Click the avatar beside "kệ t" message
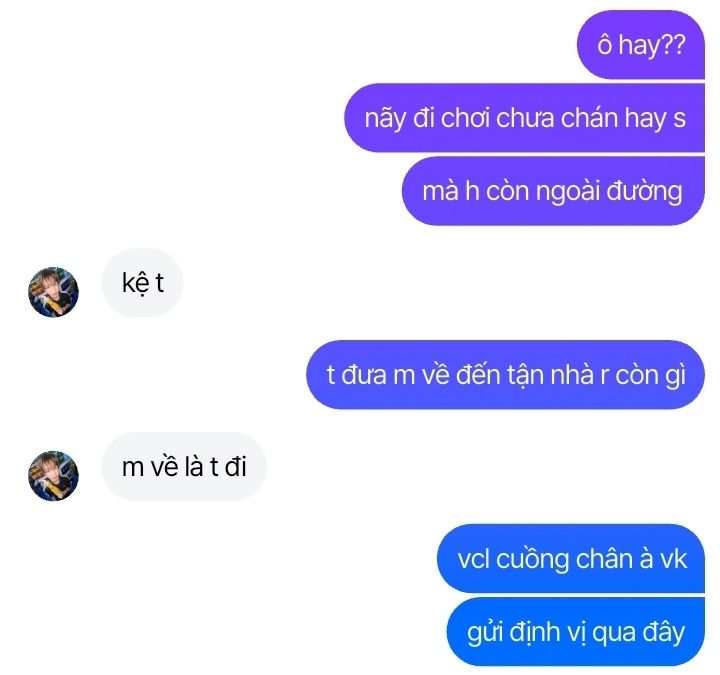The height and width of the screenshot is (675, 720). click(x=53, y=292)
